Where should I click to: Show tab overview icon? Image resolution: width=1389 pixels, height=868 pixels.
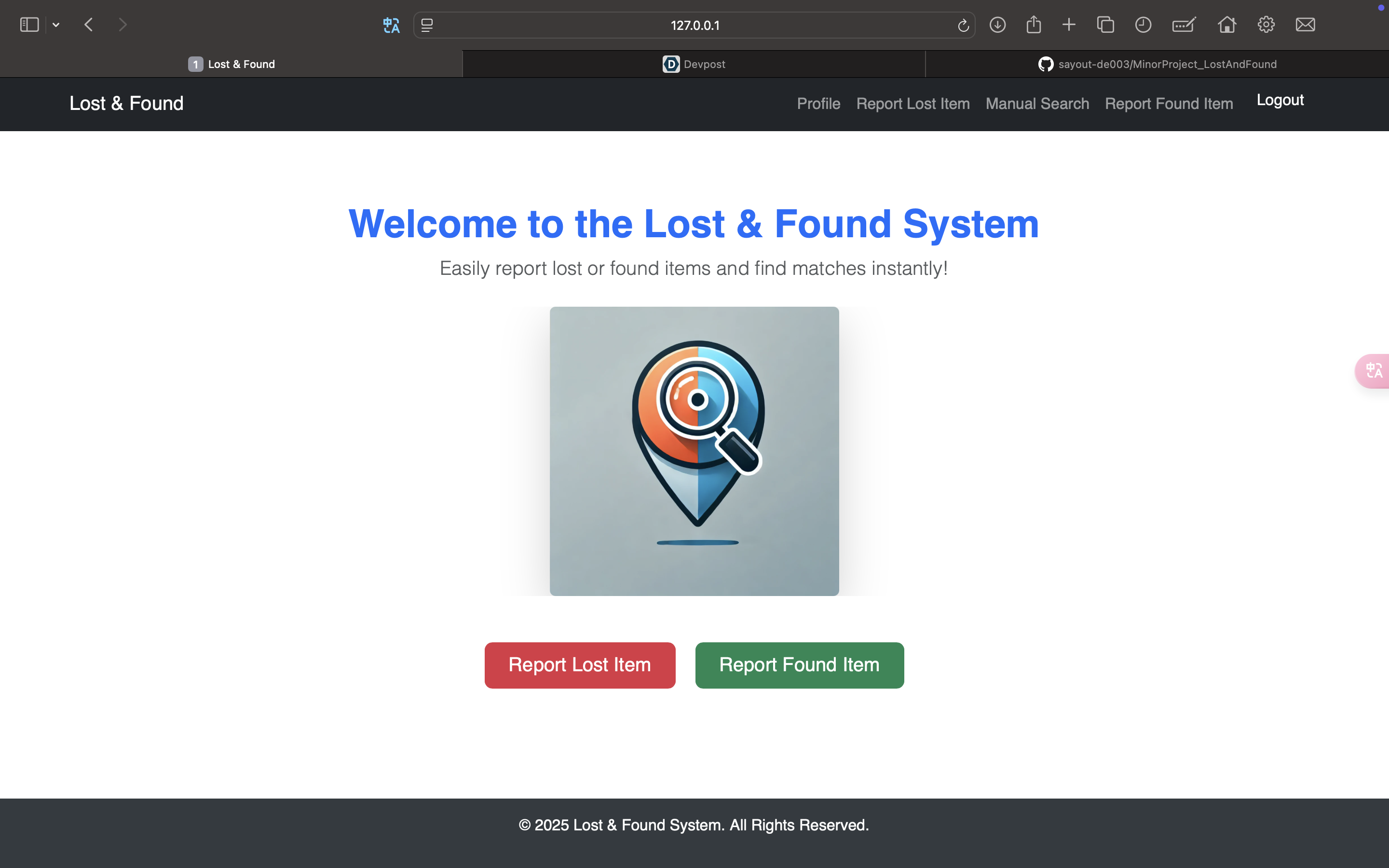coord(1105,25)
